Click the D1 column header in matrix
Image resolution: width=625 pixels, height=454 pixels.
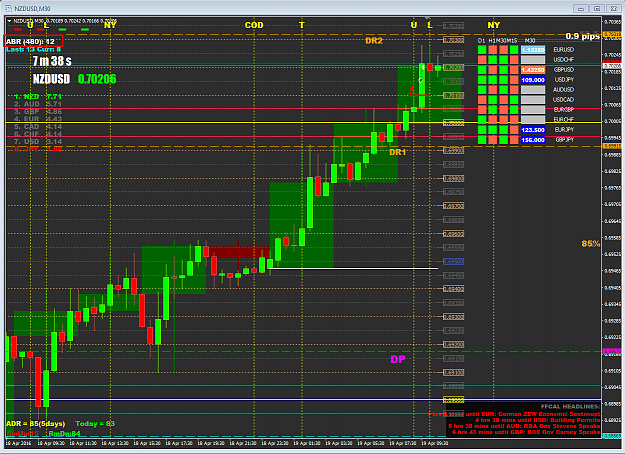482,41
